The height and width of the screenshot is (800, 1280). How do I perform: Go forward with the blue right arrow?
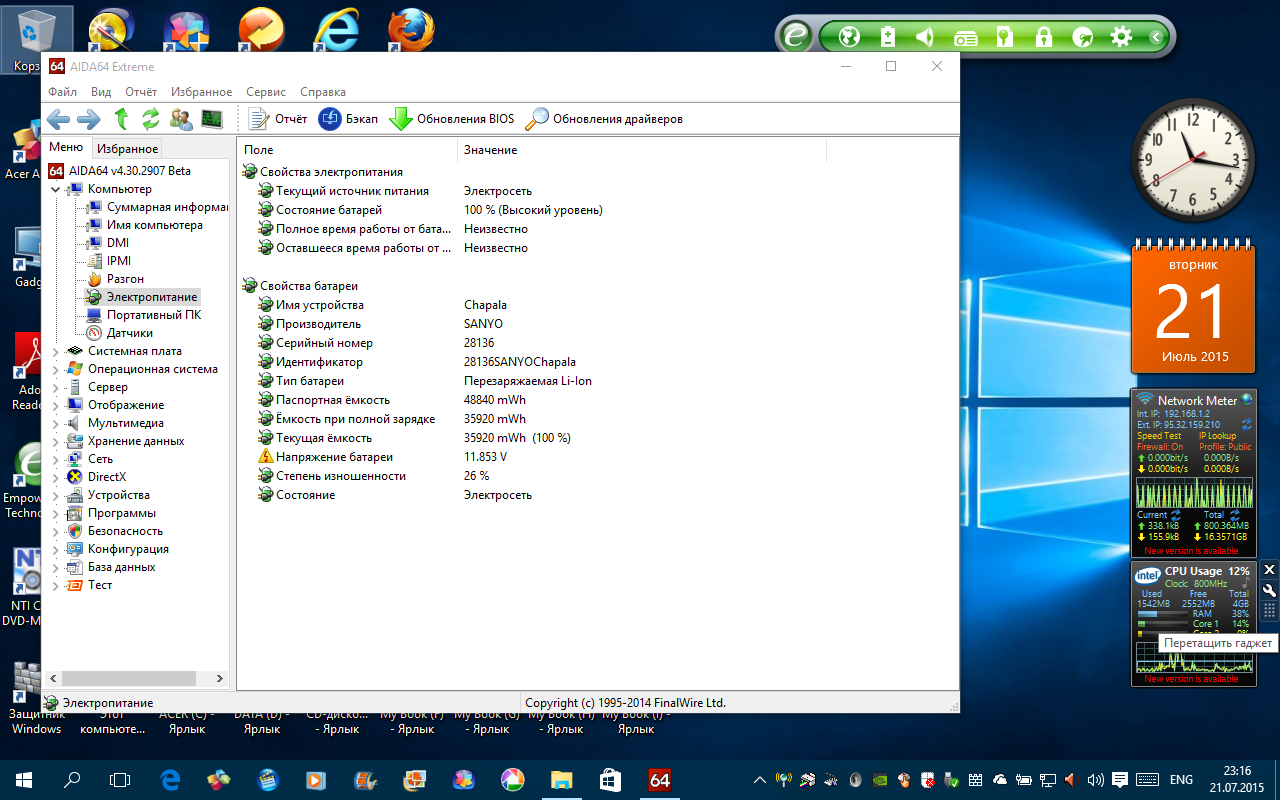(x=89, y=119)
